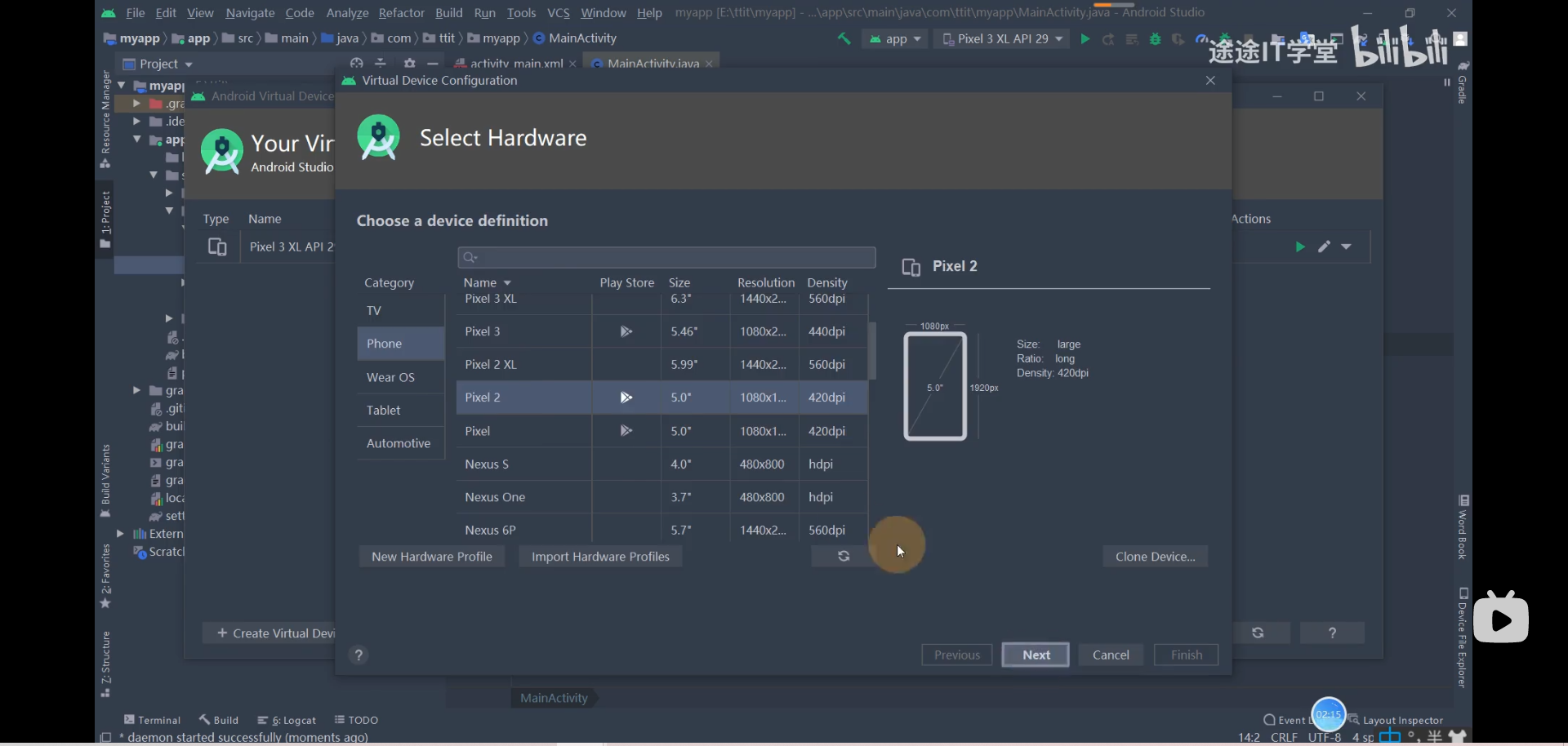Launch Pixel 3 XL AVD with green play
The image size is (1568, 746).
tap(1299, 246)
